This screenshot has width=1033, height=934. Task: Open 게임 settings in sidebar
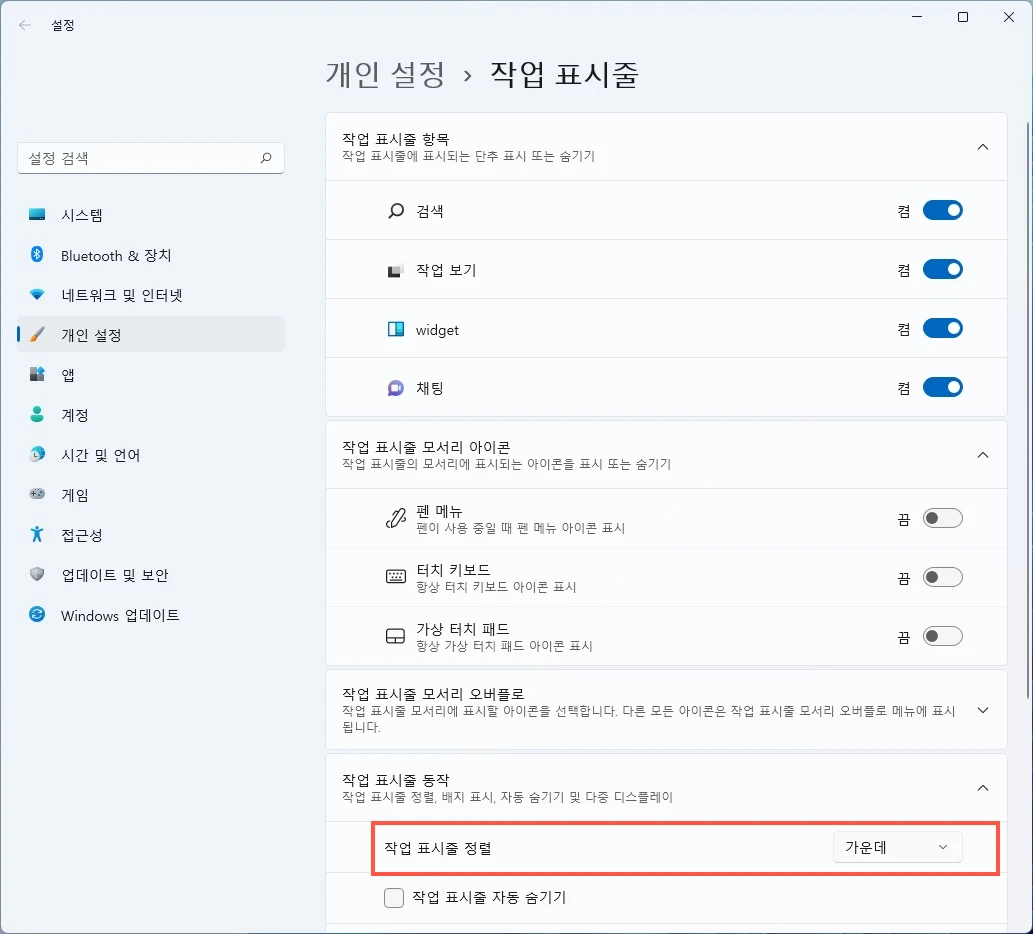click(151, 495)
